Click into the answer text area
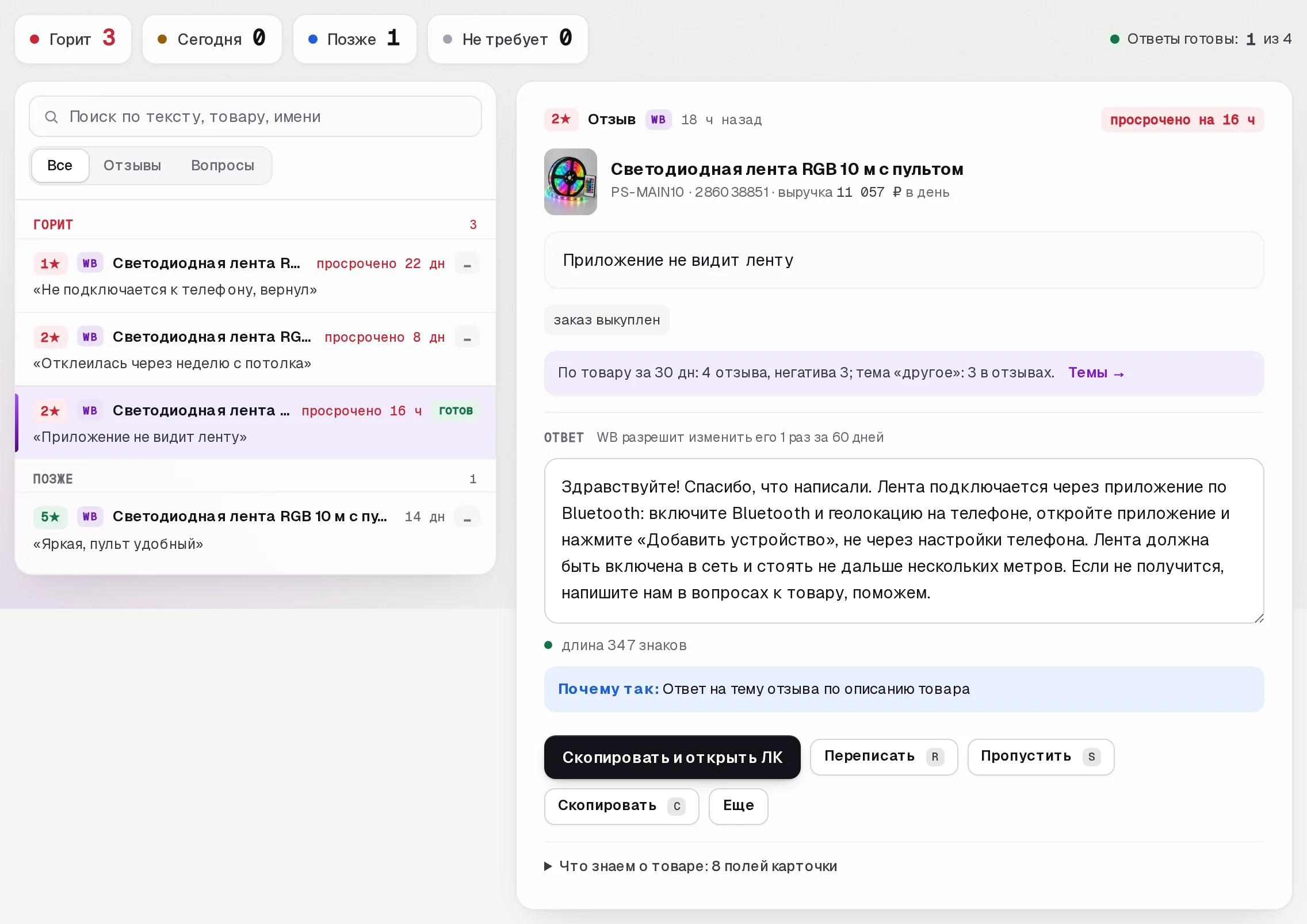This screenshot has height=924, width=1307. coord(904,541)
